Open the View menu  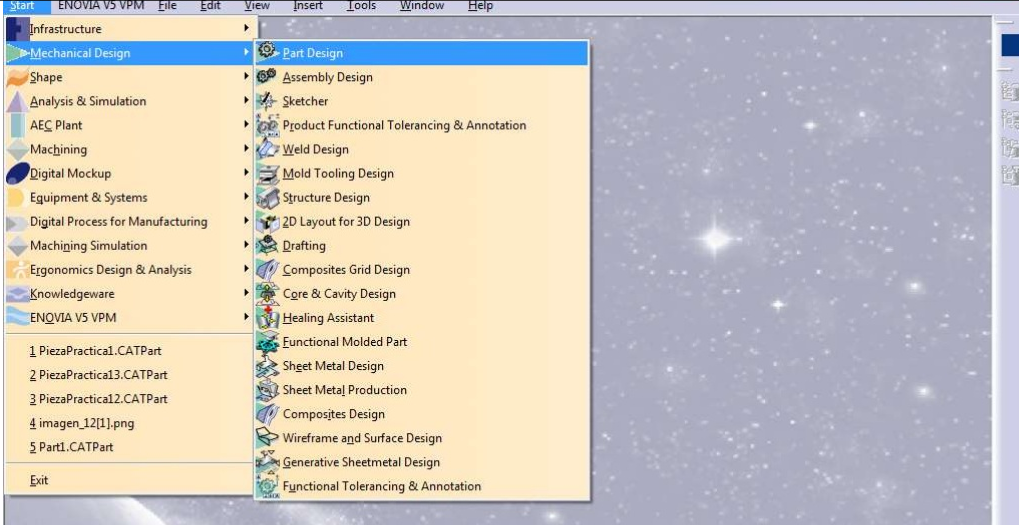pyautogui.click(x=257, y=5)
